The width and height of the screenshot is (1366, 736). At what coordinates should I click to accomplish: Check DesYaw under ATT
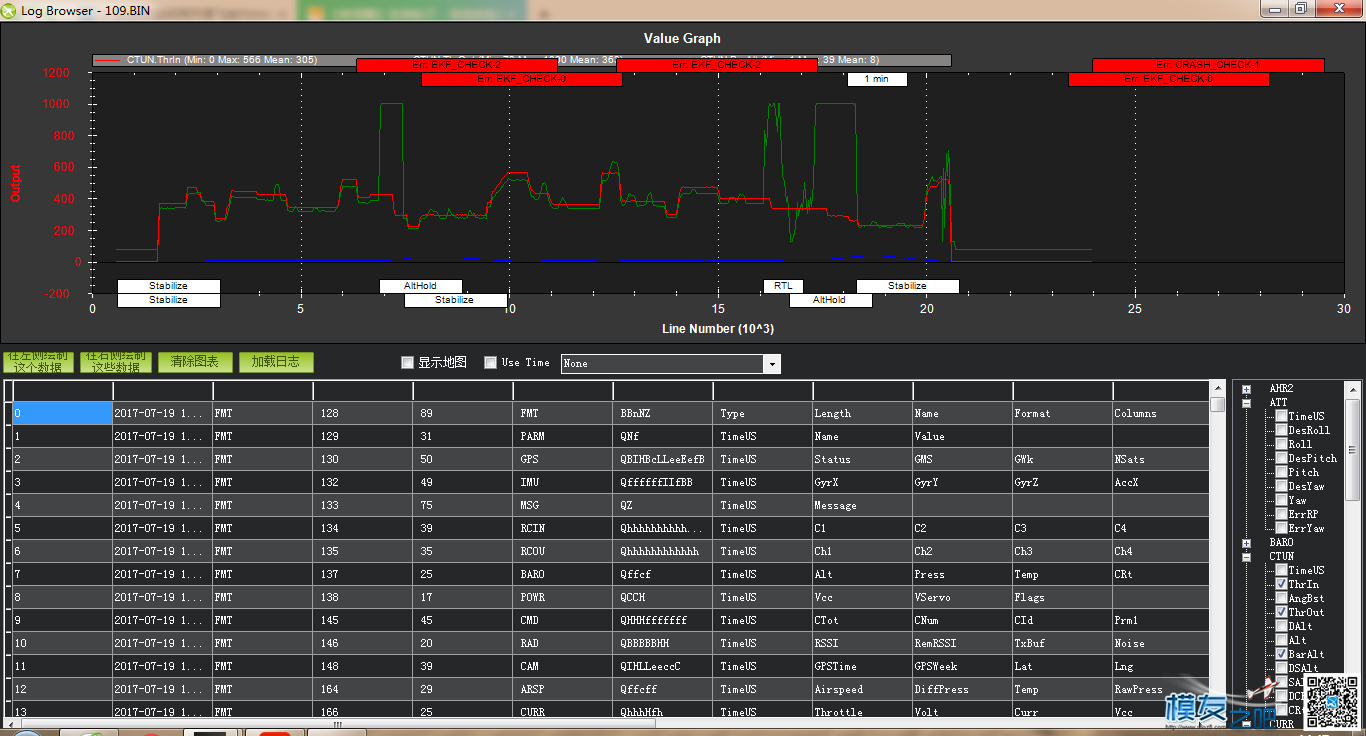tap(1281, 486)
